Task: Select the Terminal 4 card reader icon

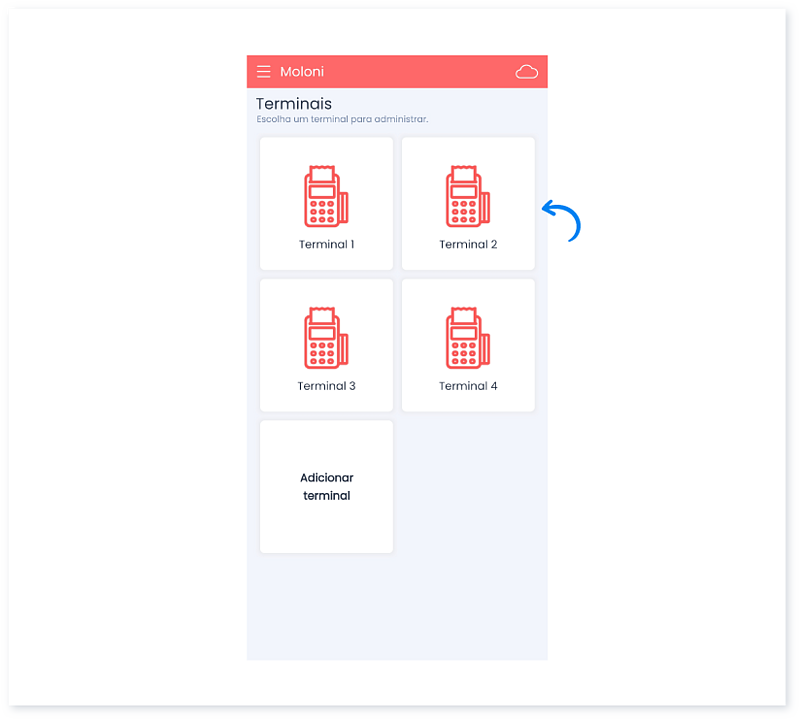Action: 467,339
